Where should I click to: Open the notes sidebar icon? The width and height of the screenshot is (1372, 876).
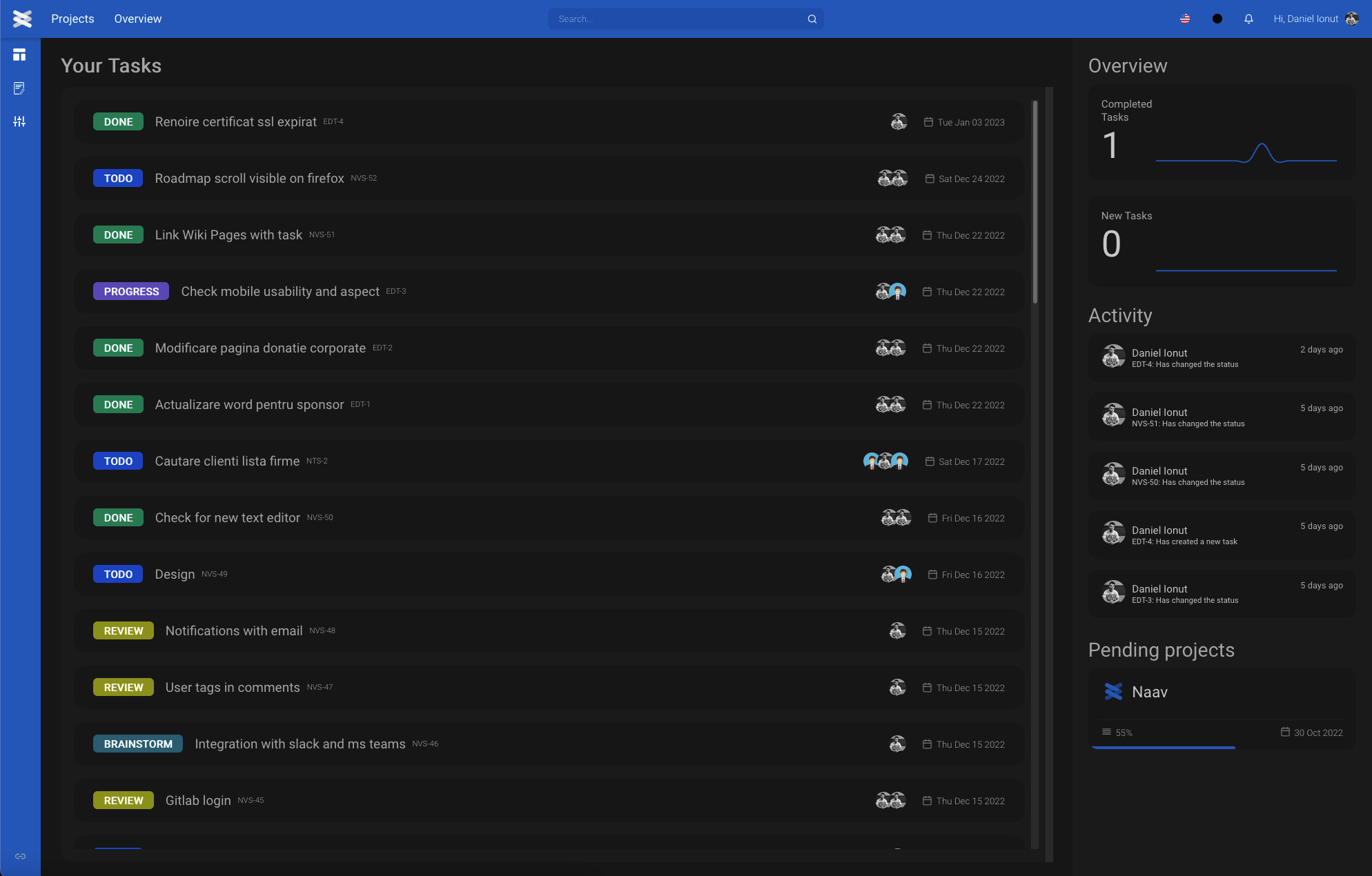pyautogui.click(x=19, y=88)
